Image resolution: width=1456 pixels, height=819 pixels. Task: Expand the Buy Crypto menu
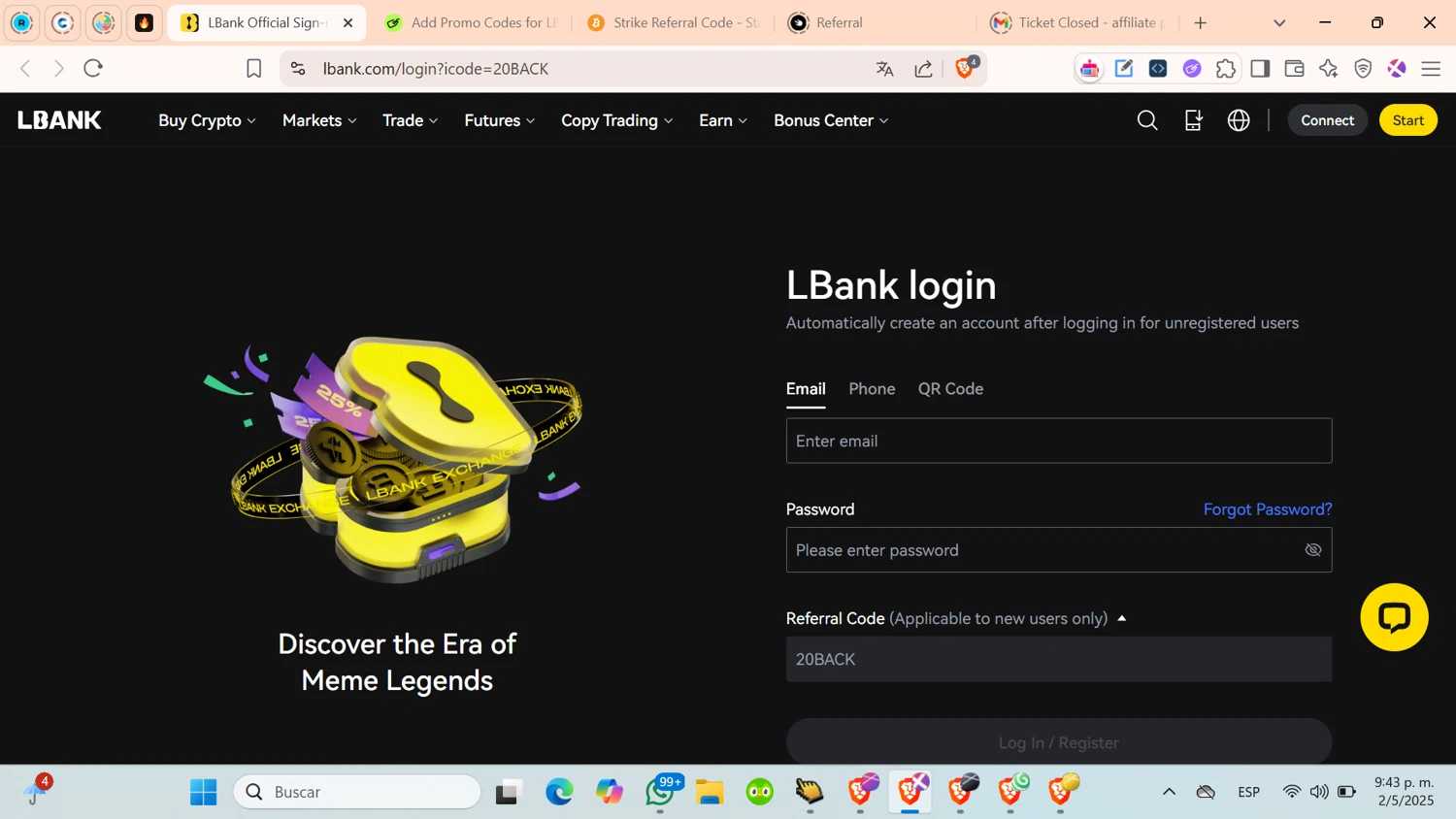coord(207,120)
